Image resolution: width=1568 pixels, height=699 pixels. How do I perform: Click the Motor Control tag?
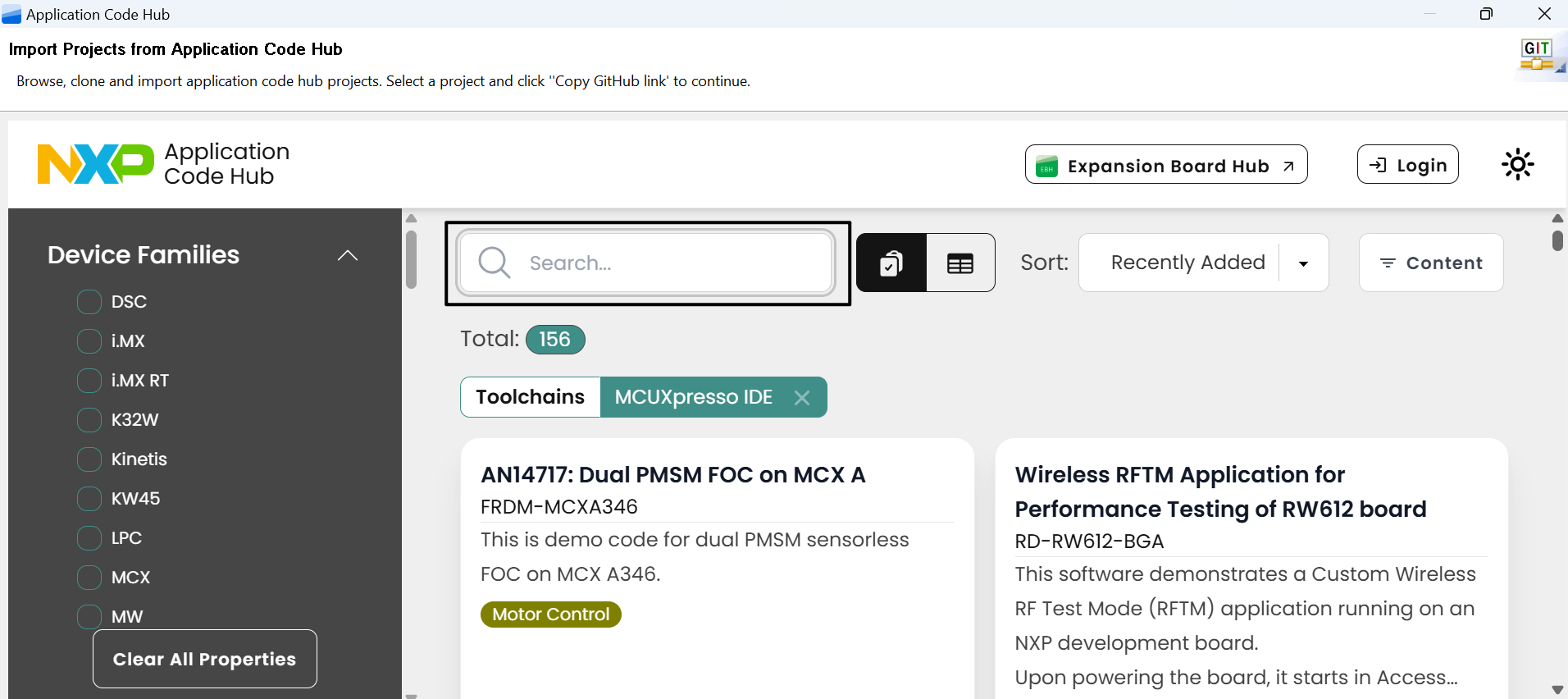coord(551,614)
